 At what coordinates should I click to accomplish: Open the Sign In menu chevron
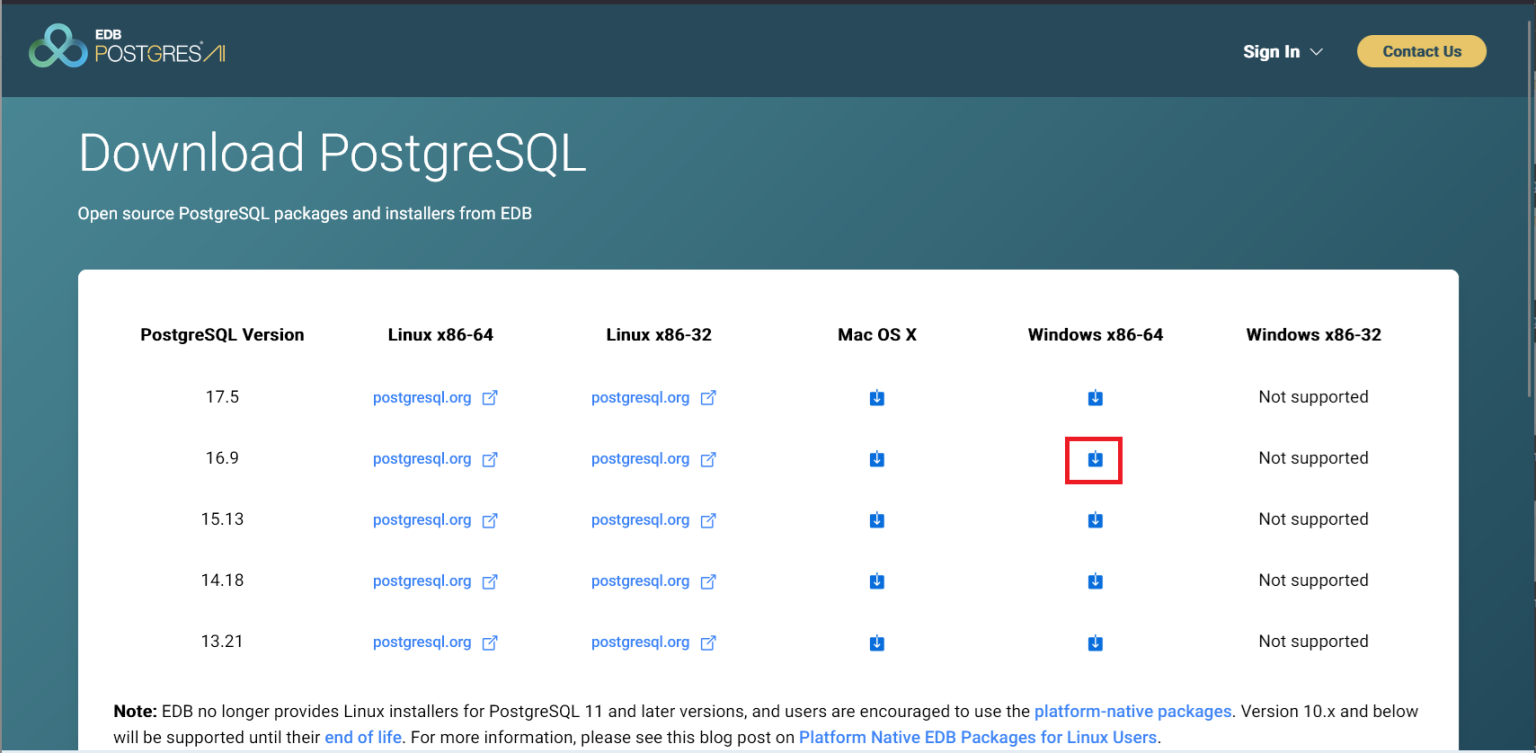pos(1317,52)
